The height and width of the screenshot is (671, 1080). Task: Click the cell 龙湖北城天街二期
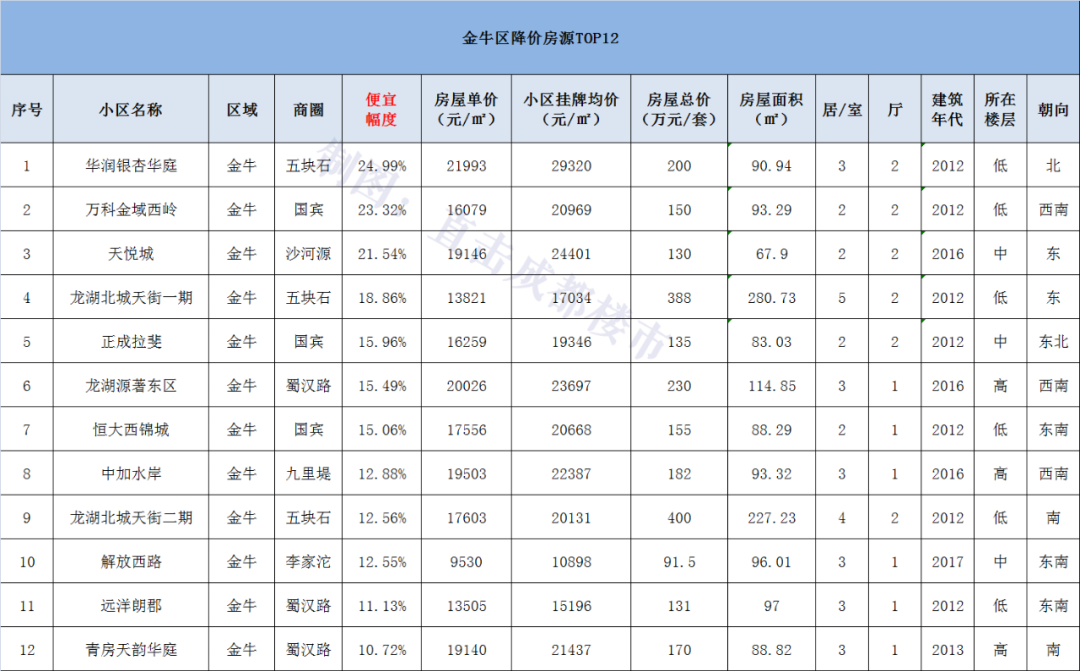coord(131,518)
